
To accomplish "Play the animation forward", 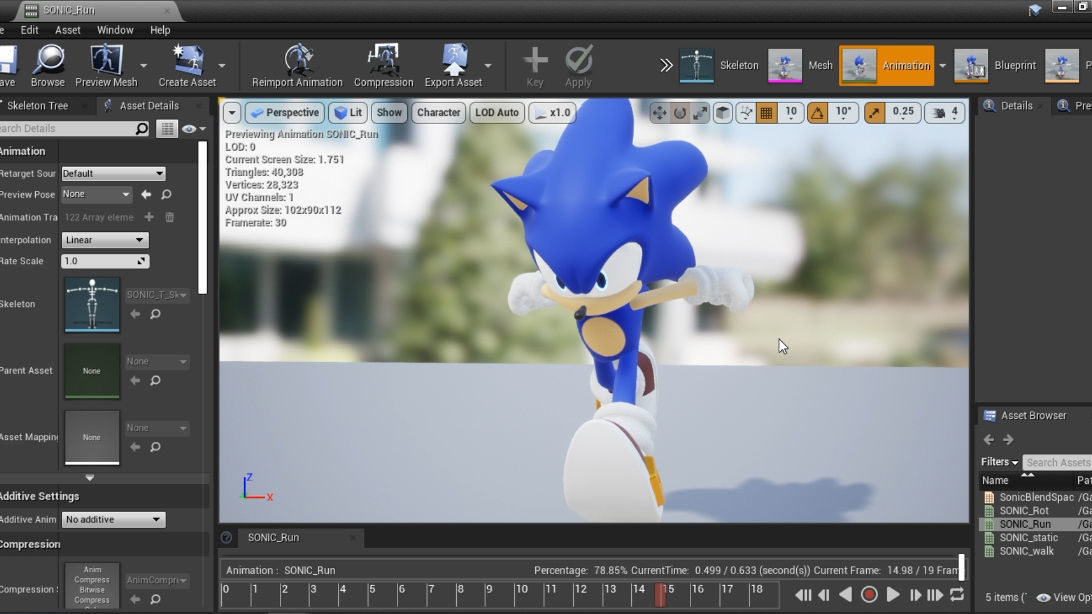I will click(892, 595).
